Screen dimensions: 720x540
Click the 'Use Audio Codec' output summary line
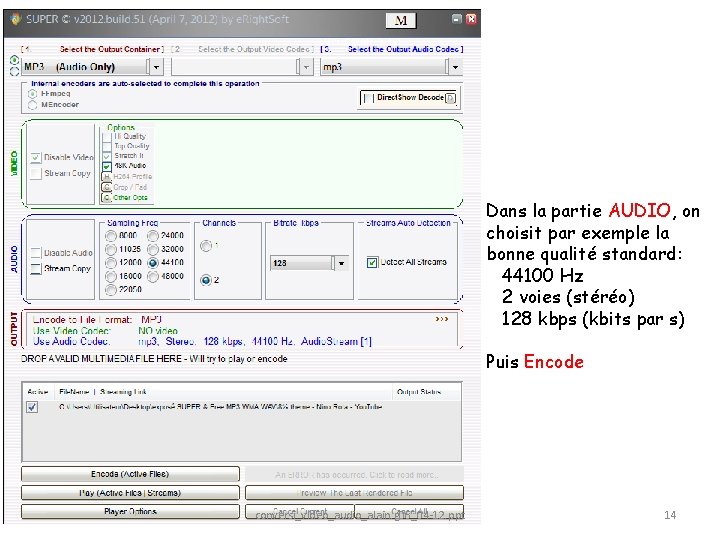(202, 342)
